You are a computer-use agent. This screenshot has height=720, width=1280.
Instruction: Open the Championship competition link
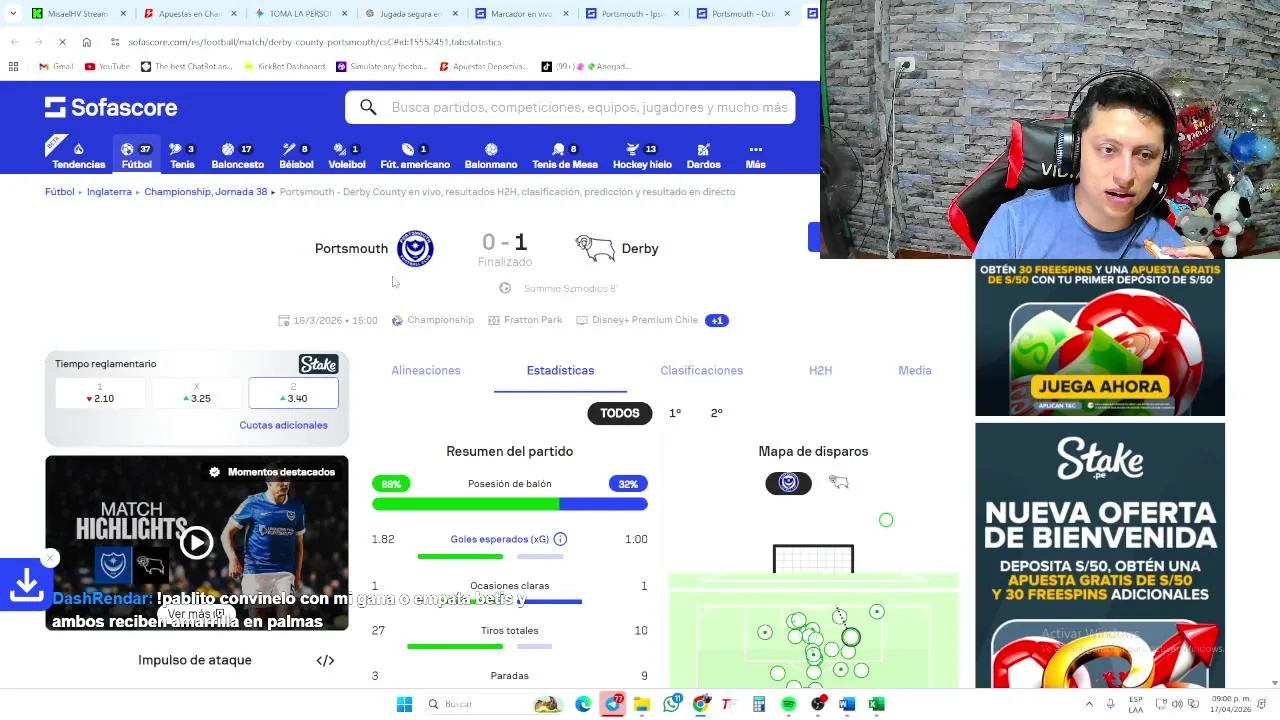pyautogui.click(x=433, y=320)
